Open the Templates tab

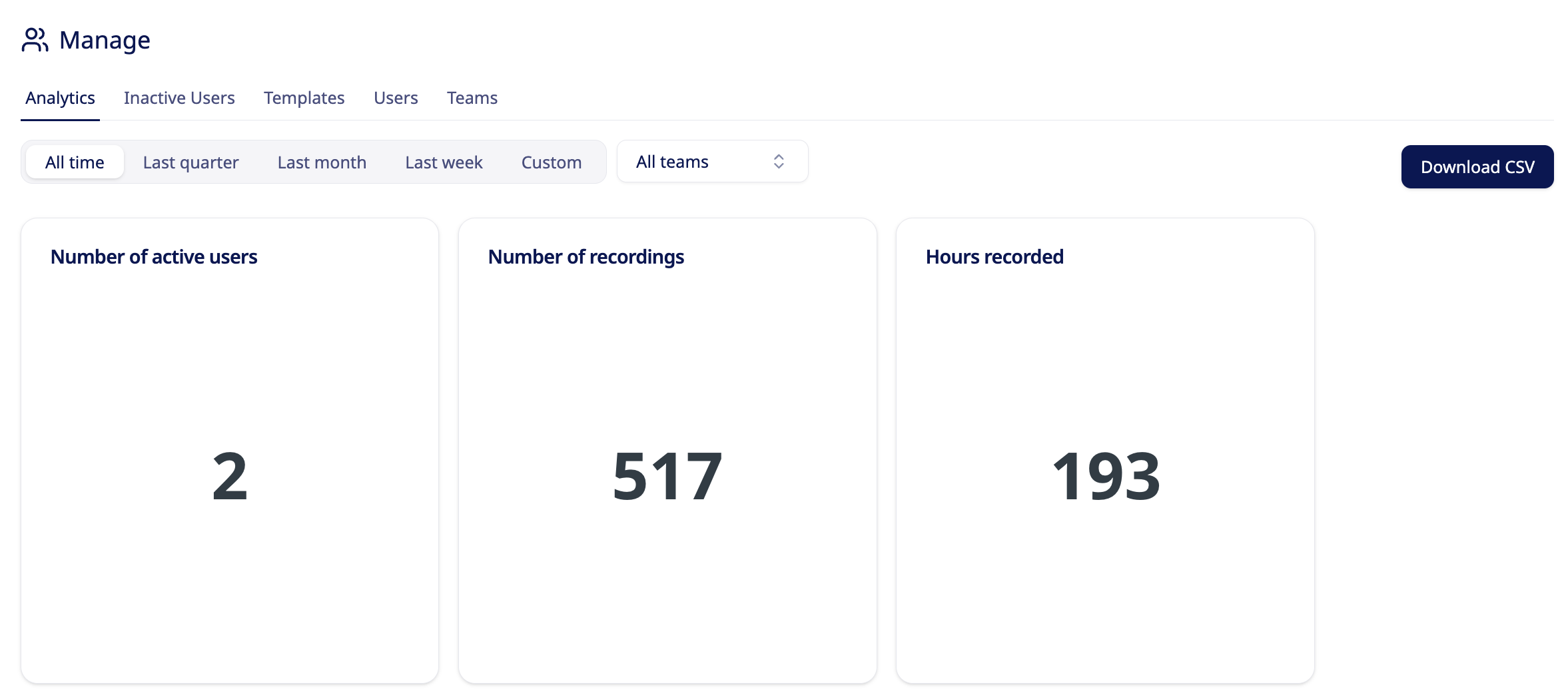coord(304,97)
